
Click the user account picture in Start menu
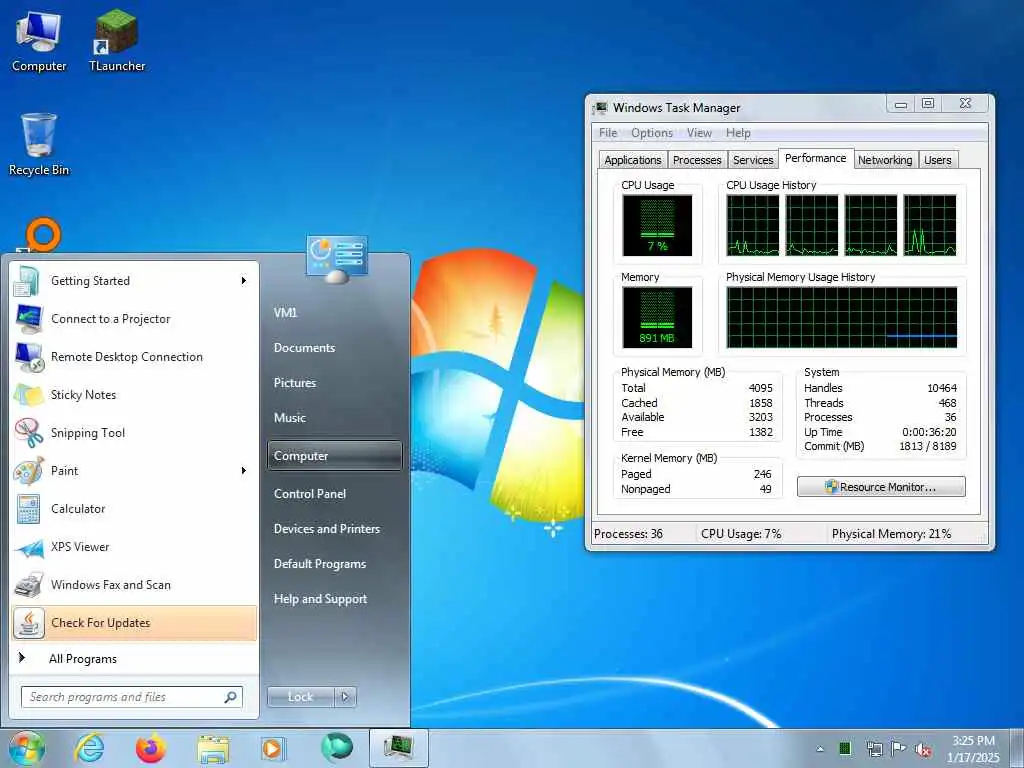[336, 259]
